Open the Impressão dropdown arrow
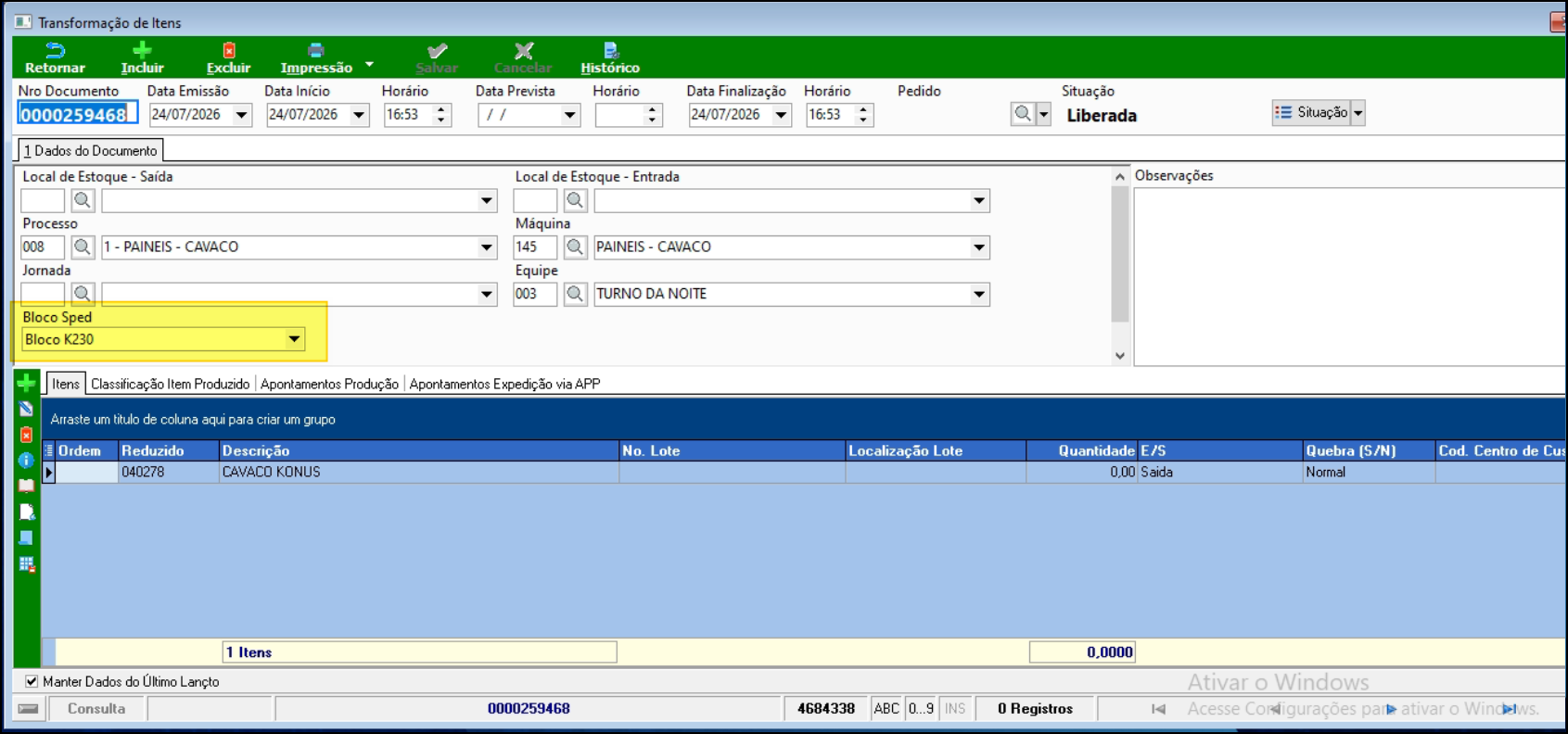 click(369, 64)
